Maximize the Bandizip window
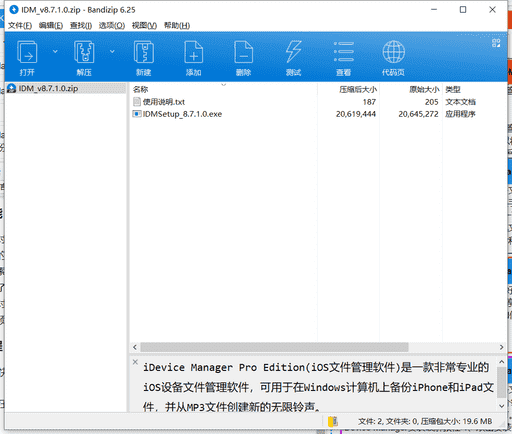 (x=463, y=10)
